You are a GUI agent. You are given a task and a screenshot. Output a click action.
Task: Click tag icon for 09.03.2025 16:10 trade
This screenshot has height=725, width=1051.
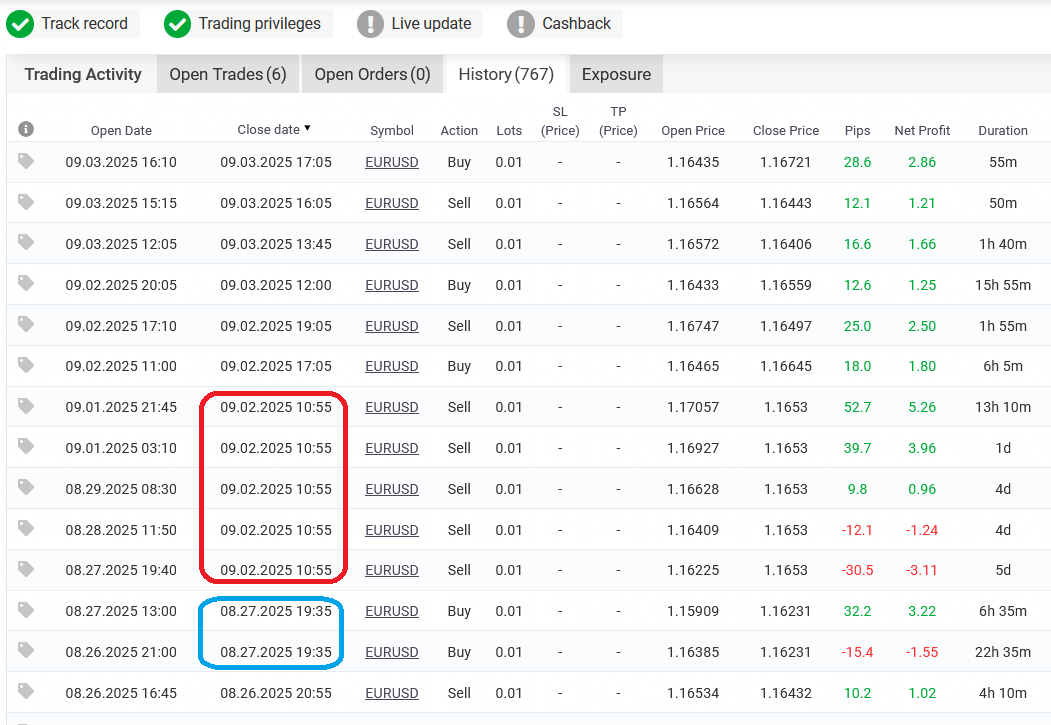[x=26, y=161]
